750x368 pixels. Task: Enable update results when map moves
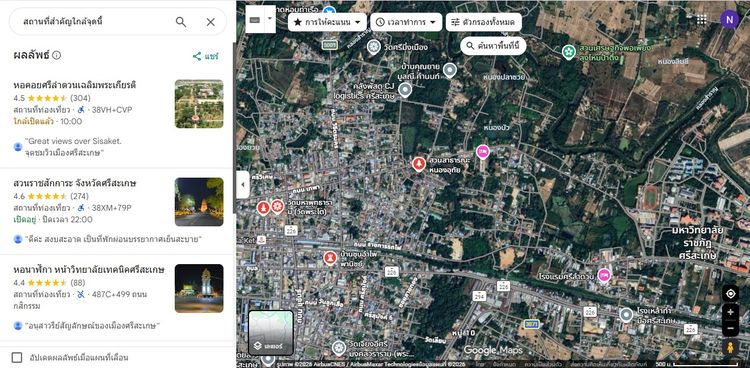click(x=17, y=357)
